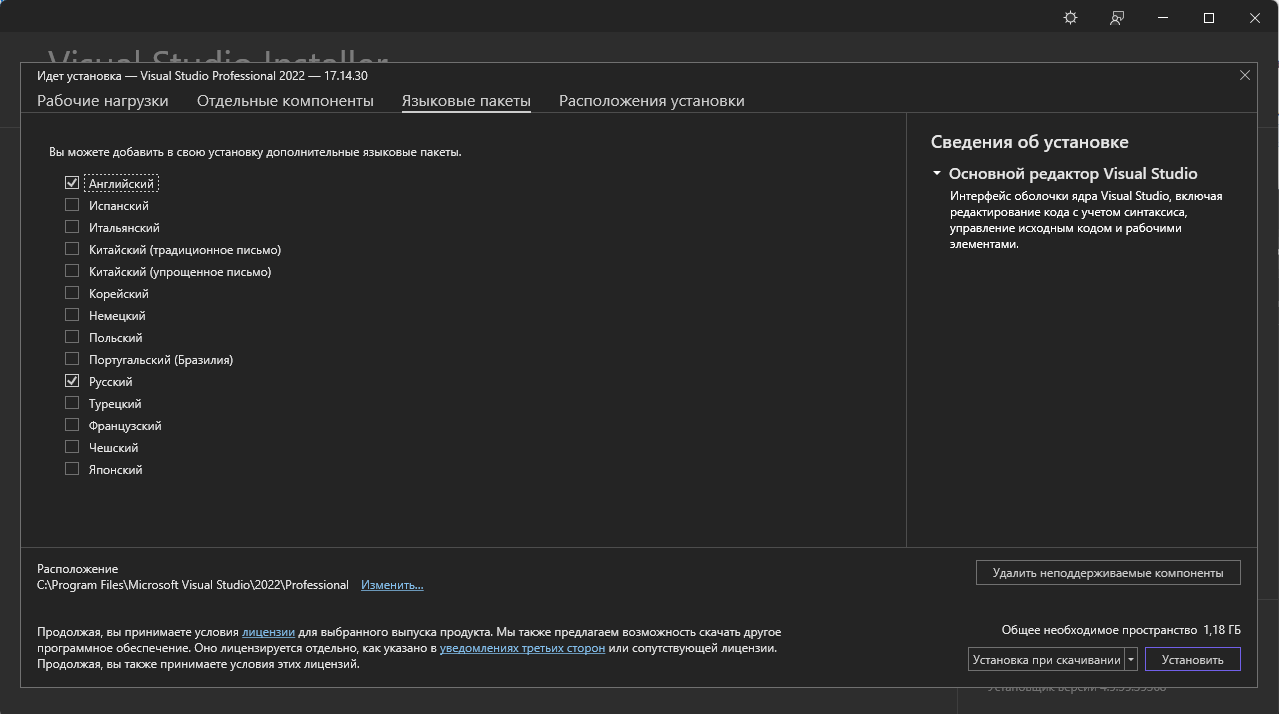
Task: Uncheck the Русский language pack
Action: click(x=72, y=381)
